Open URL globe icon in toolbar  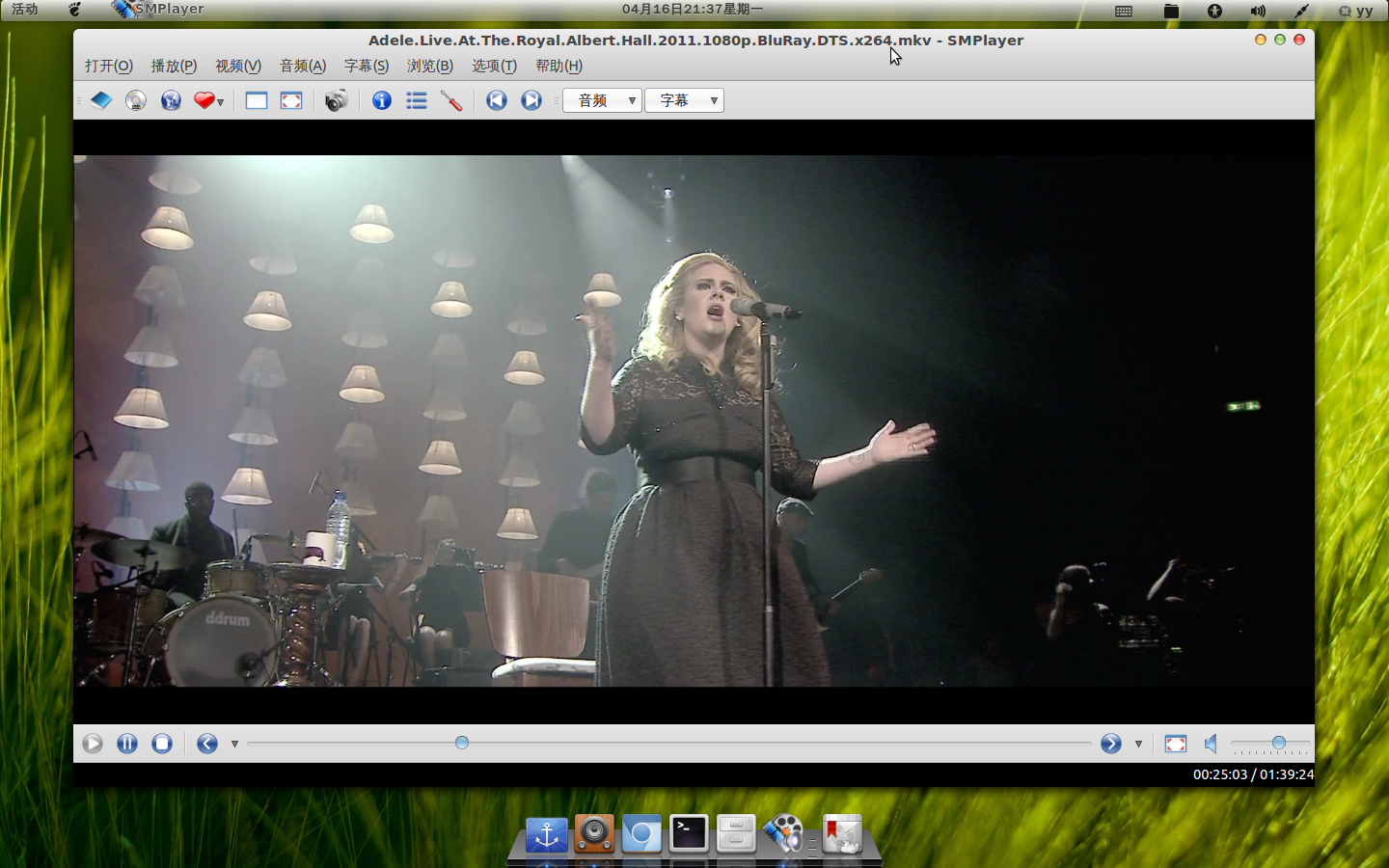pyautogui.click(x=171, y=100)
